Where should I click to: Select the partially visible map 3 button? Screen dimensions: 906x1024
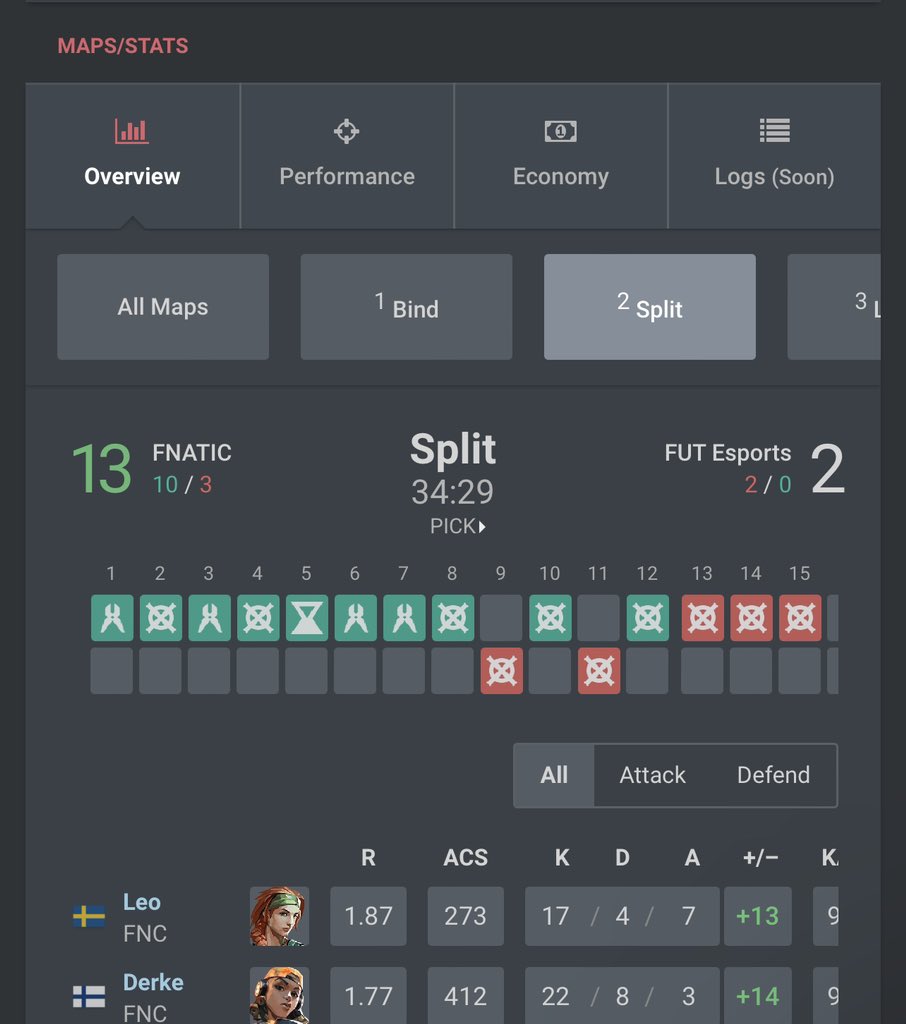tap(834, 307)
